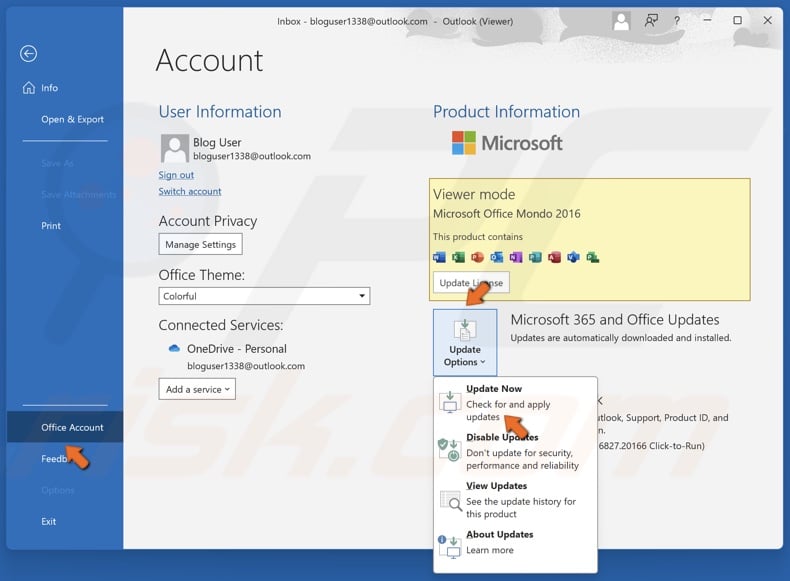Click the Sign out link
Screen dimensions: 790x581
coord(176,175)
